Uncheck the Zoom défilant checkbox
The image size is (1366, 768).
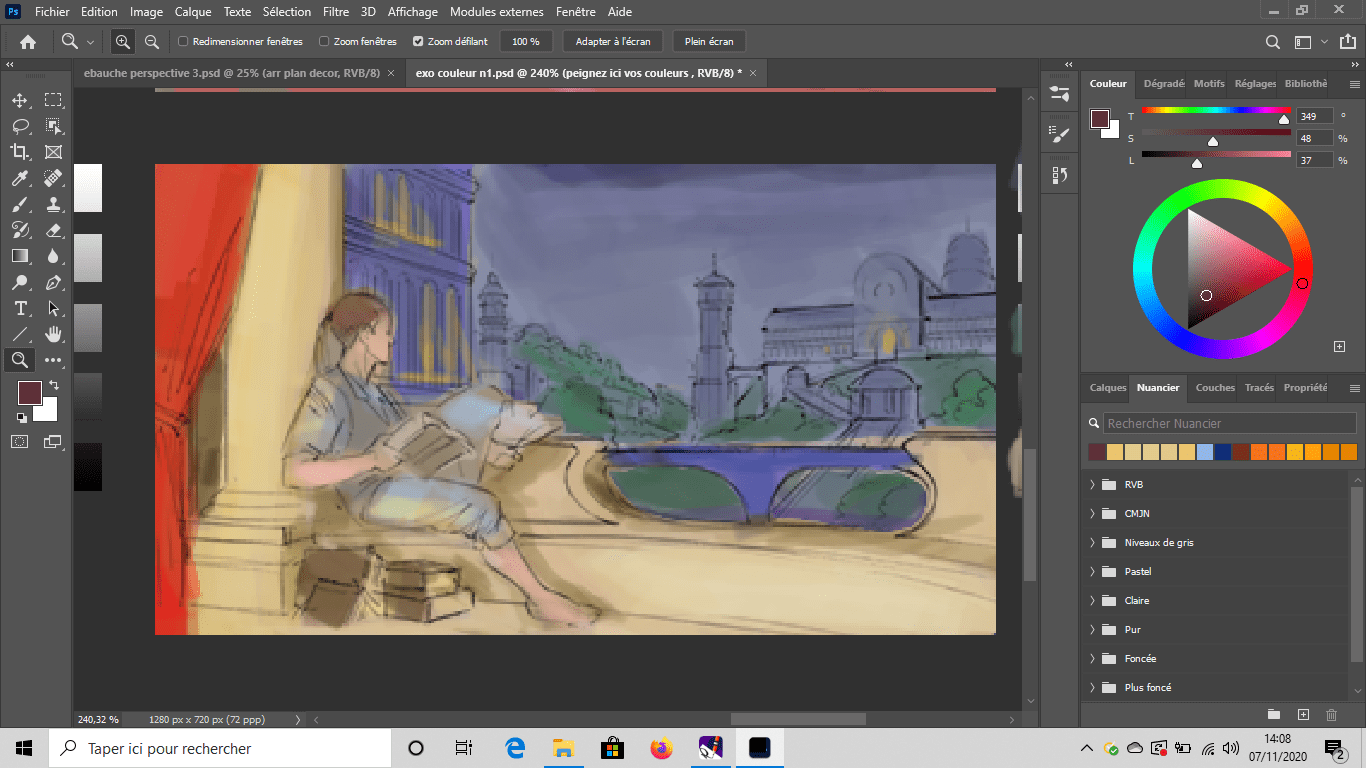click(x=418, y=42)
